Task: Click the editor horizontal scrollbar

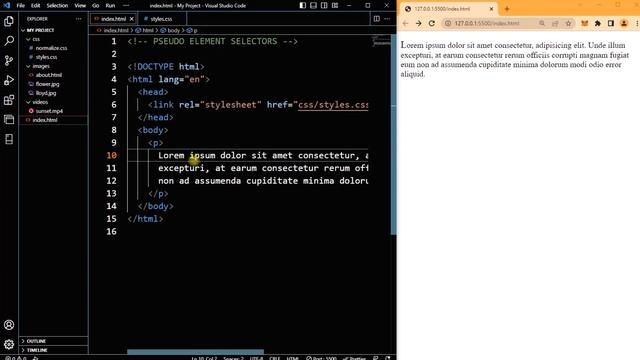Action: click(195, 352)
